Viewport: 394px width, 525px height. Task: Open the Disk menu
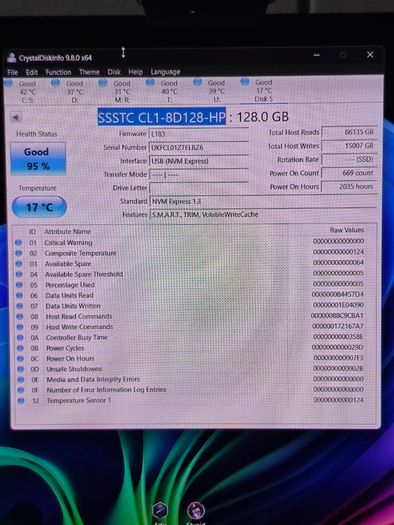coord(114,72)
